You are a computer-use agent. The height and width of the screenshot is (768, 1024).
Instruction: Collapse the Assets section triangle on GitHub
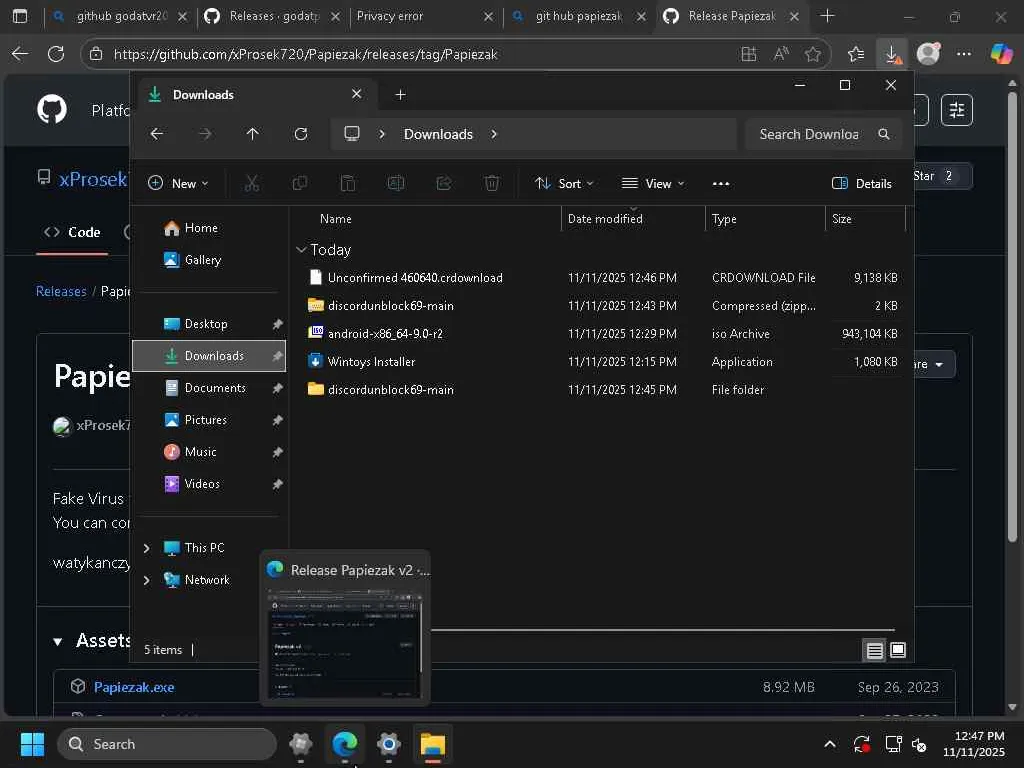coord(58,642)
